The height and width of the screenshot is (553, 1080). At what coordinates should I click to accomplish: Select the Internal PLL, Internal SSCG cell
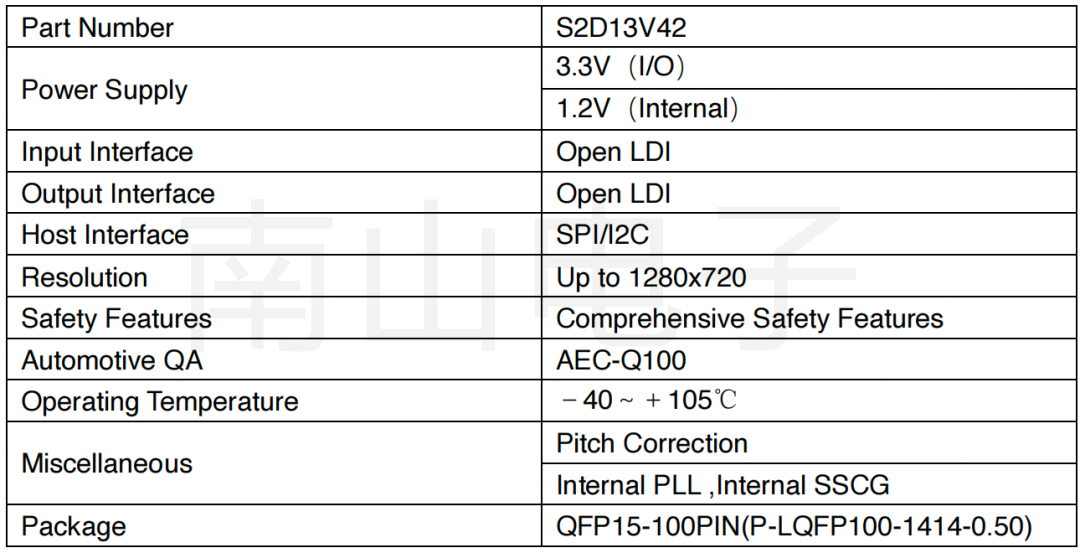click(723, 486)
